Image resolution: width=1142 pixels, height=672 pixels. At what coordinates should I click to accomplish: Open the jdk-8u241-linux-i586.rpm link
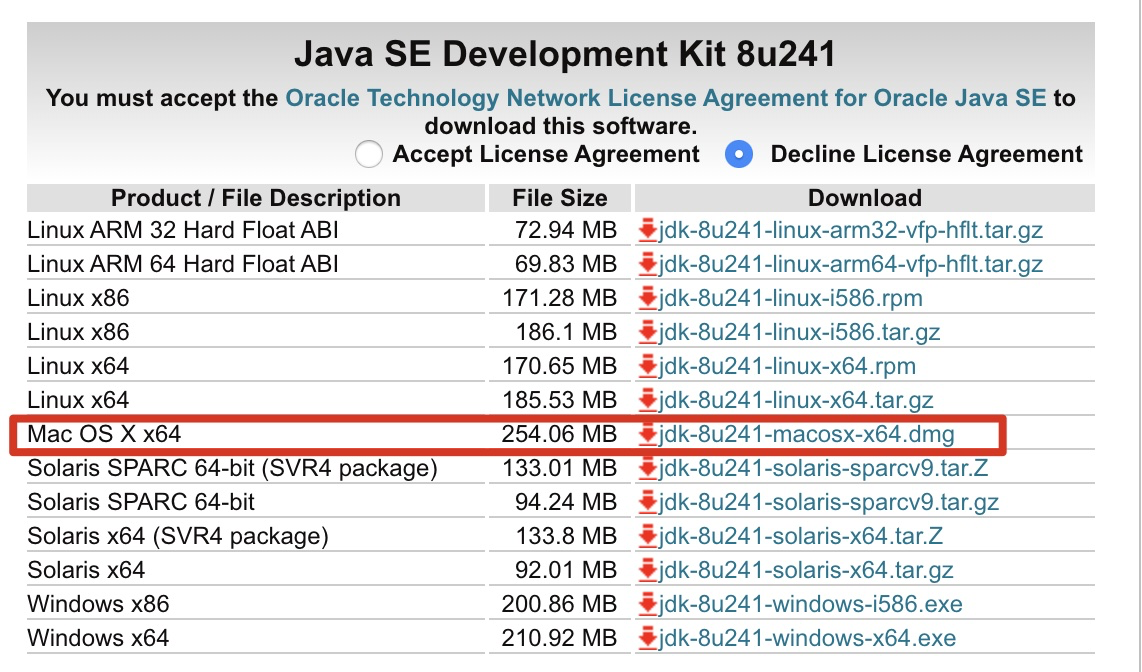click(x=790, y=299)
